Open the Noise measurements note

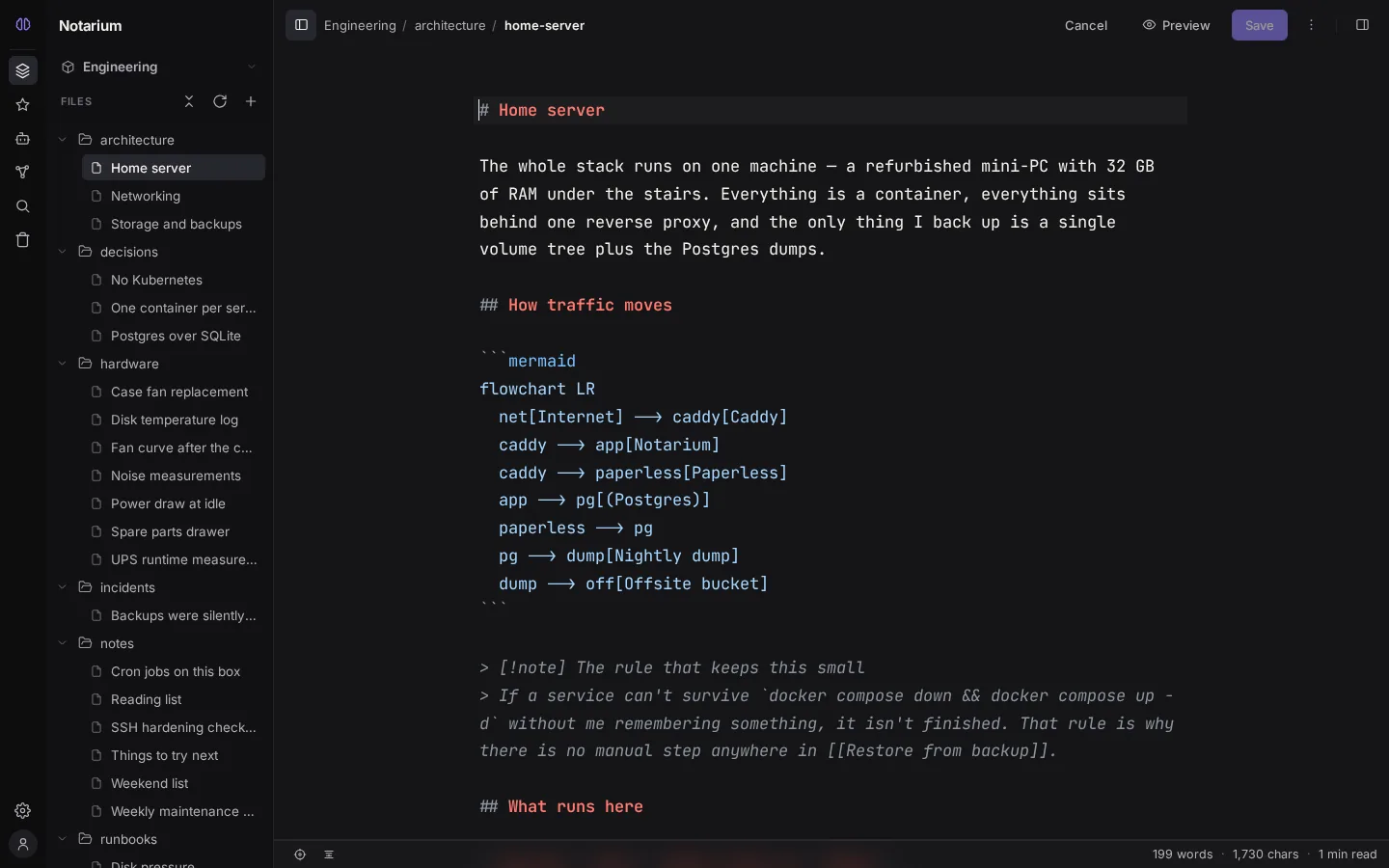pyautogui.click(x=174, y=475)
